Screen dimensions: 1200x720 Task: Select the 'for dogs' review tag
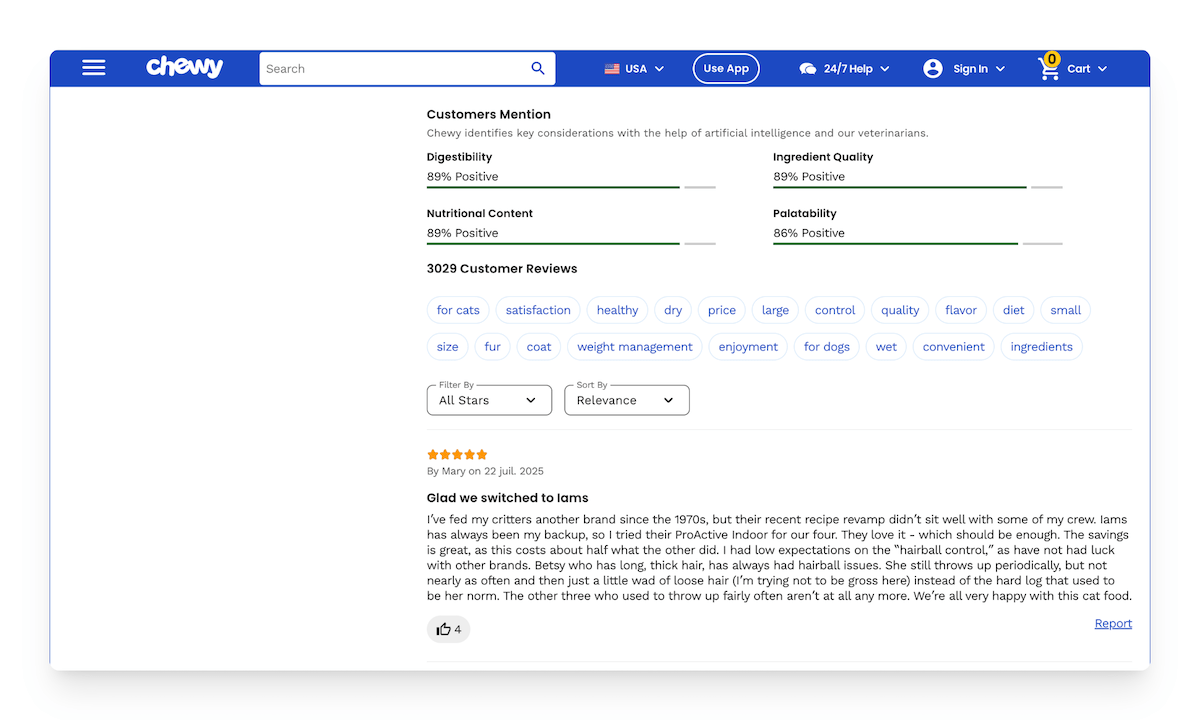tap(827, 347)
